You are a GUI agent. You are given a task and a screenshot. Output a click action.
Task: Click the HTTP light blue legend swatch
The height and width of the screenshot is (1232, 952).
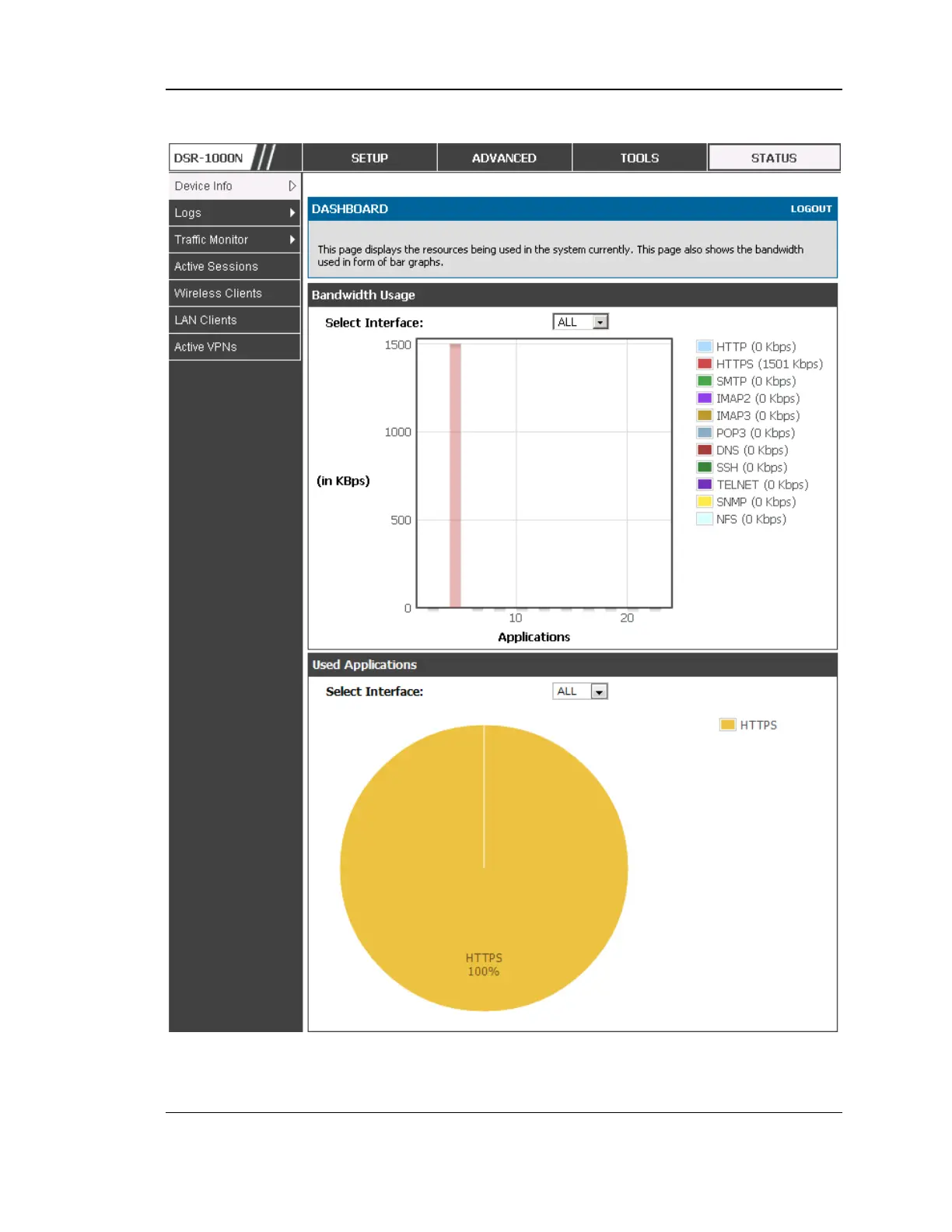tap(705, 347)
